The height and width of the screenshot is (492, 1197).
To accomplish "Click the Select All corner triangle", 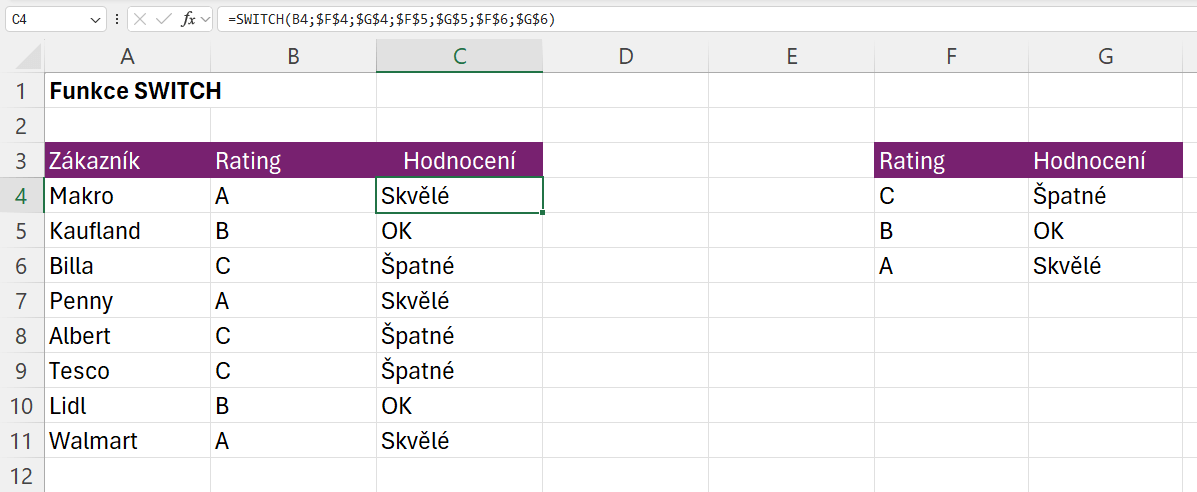I will 29,57.
